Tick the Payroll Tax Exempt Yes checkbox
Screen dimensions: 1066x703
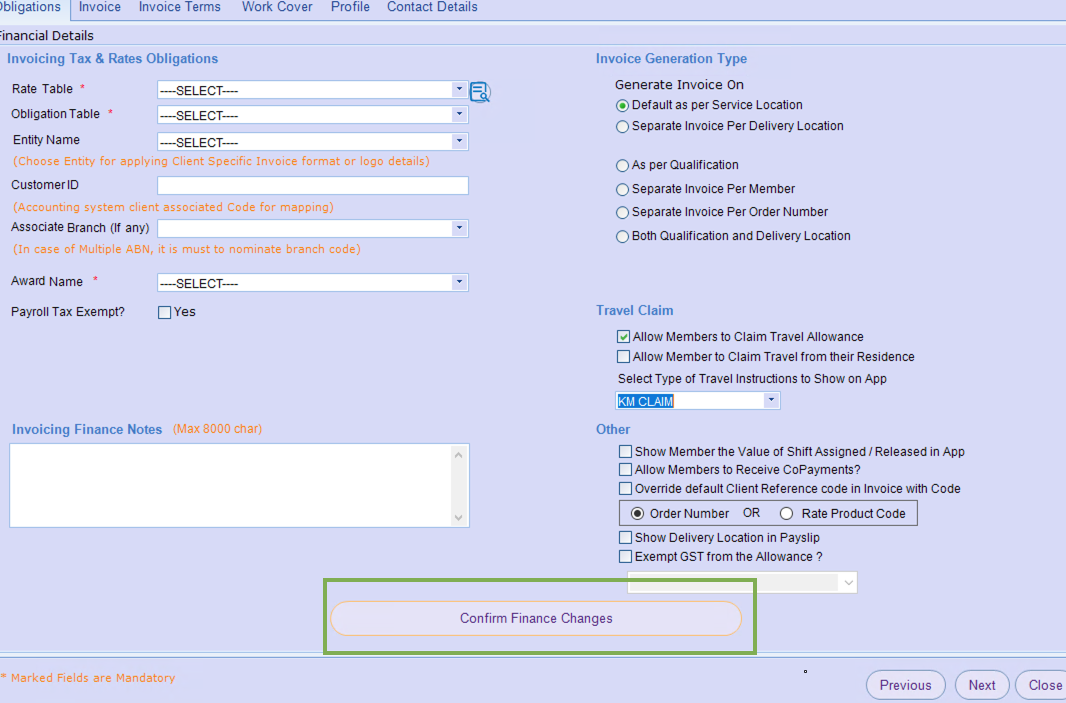(x=165, y=312)
